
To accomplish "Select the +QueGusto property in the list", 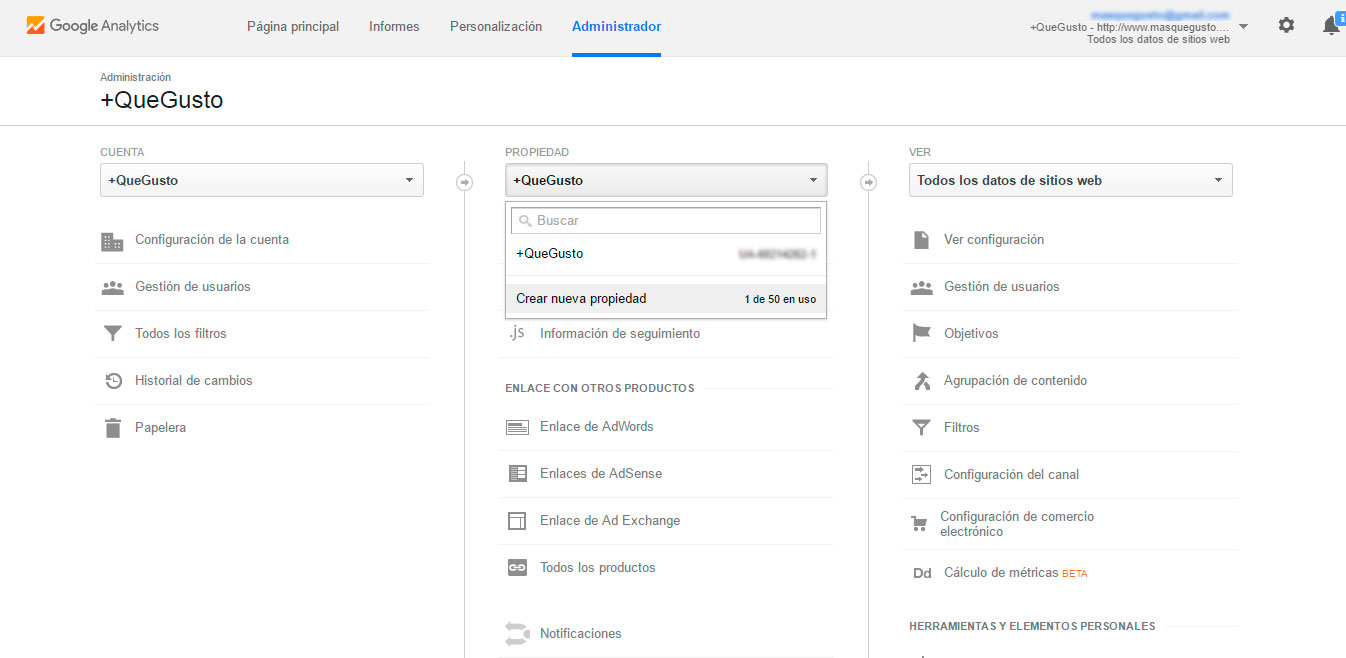I will pos(666,254).
